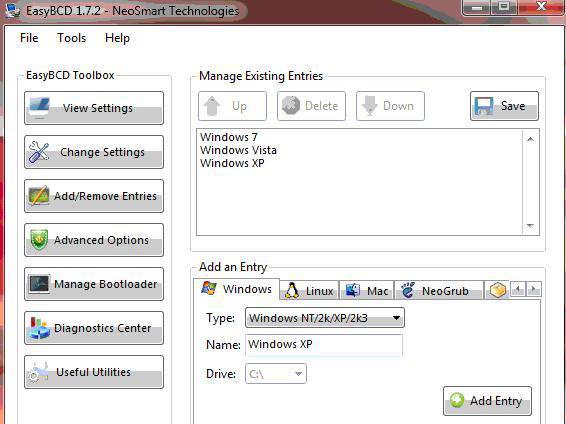This screenshot has height=424, width=566.
Task: Select Add/Remove Entries pencil icon
Action: [39, 196]
